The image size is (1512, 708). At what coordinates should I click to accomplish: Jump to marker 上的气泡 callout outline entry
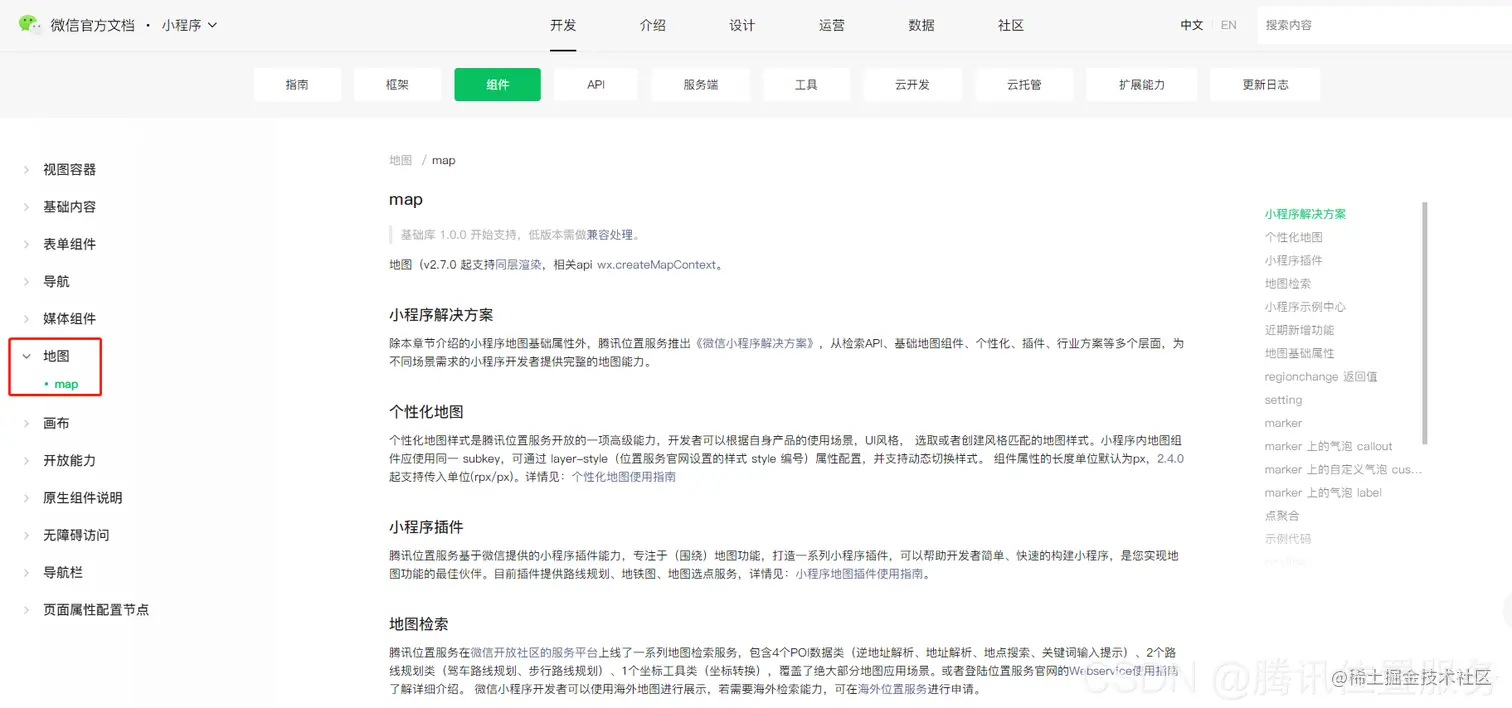1328,446
